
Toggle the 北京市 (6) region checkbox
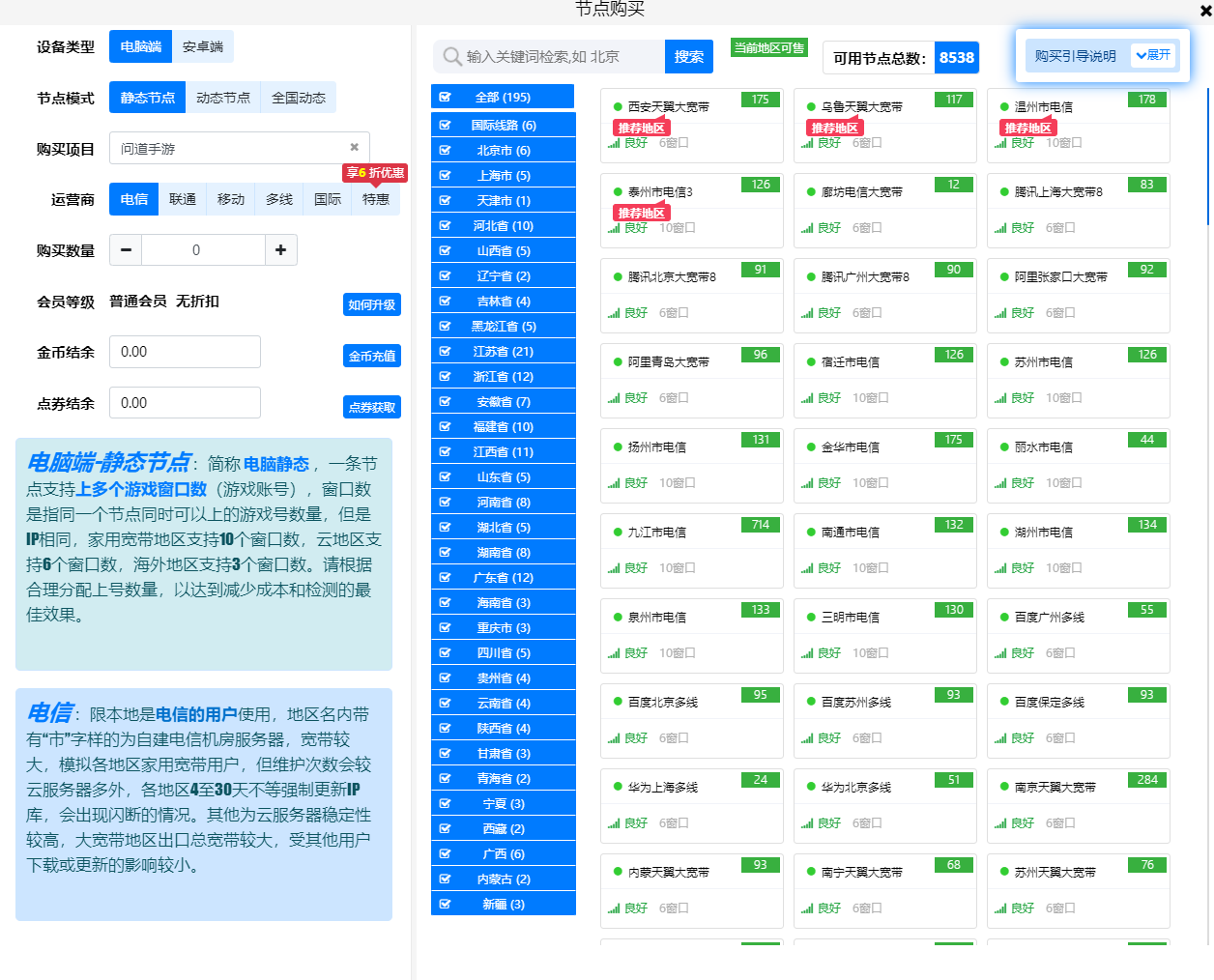click(x=445, y=150)
